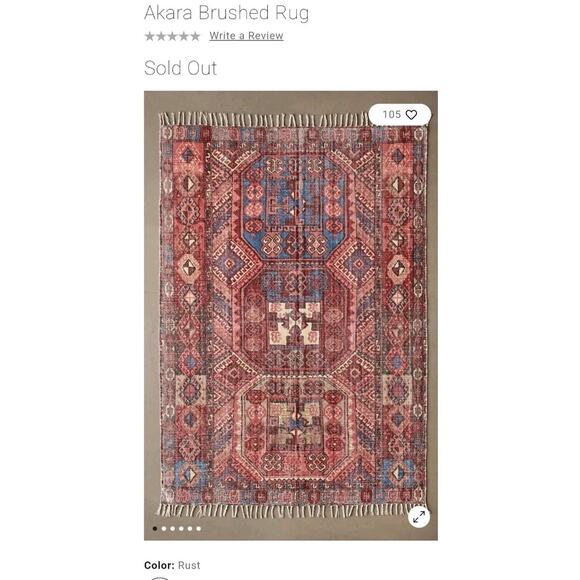Switch to the second carousel image dot
Screen dimensions: 580x580
coord(164,529)
